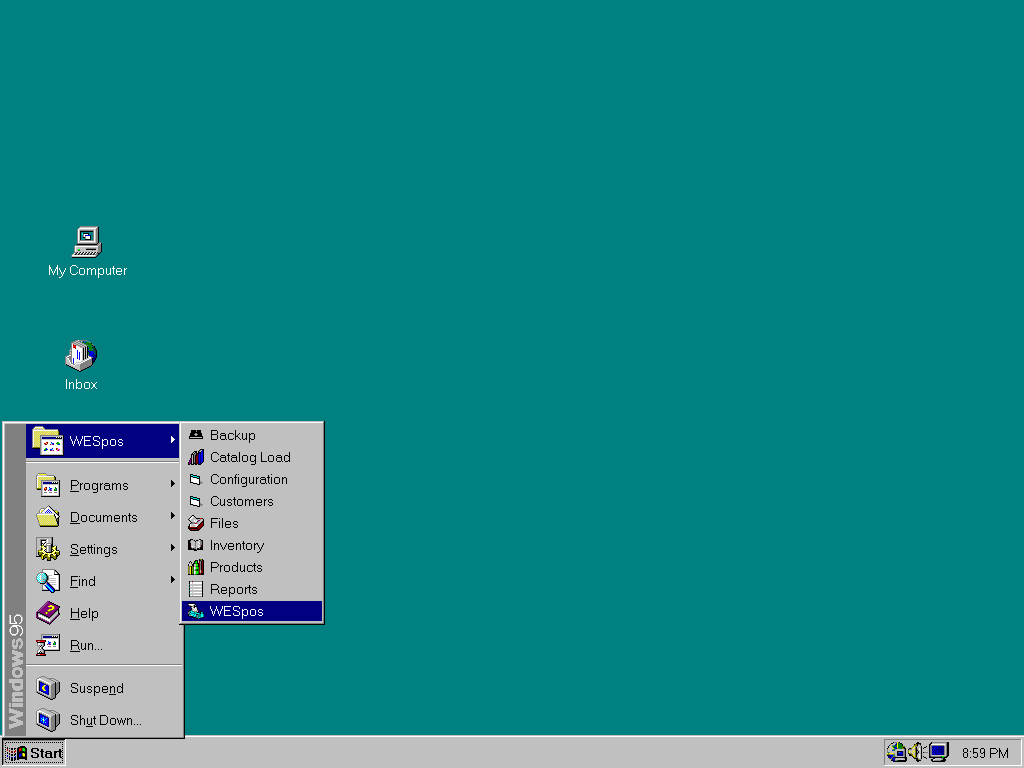Click the Suspend monitor icon
The width and height of the screenshot is (1024, 768).
[x=48, y=688]
